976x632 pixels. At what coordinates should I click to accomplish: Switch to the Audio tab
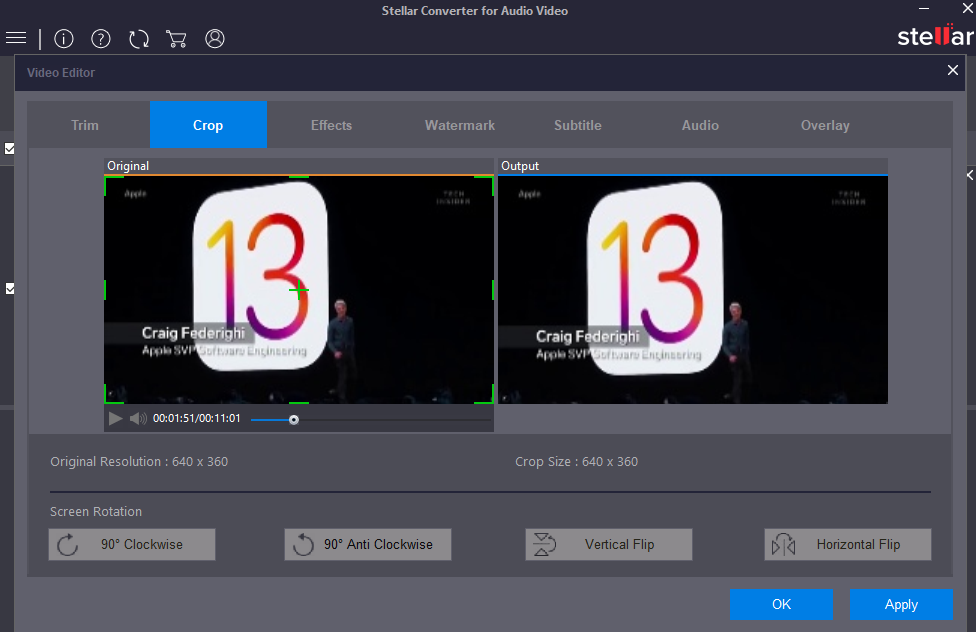[x=700, y=125]
